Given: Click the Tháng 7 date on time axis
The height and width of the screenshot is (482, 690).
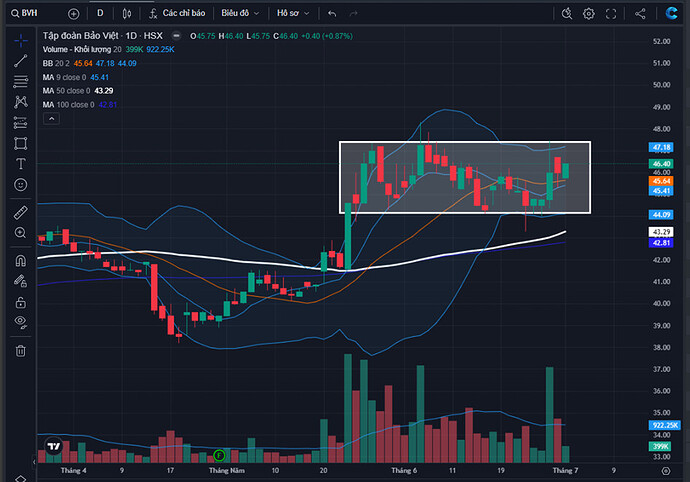Looking at the screenshot, I should coord(565,471).
